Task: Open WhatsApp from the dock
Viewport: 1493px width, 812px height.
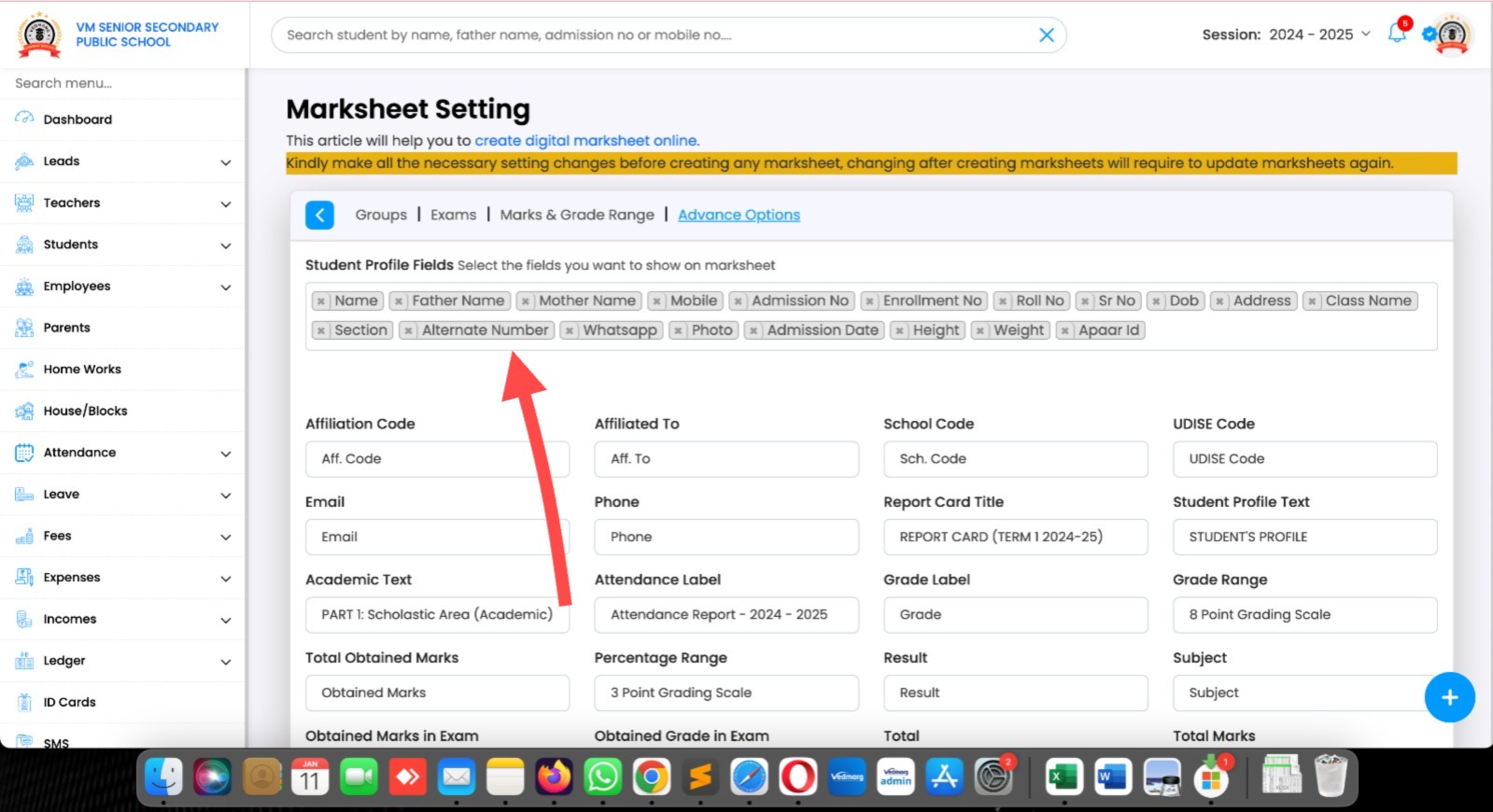Action: [602, 777]
